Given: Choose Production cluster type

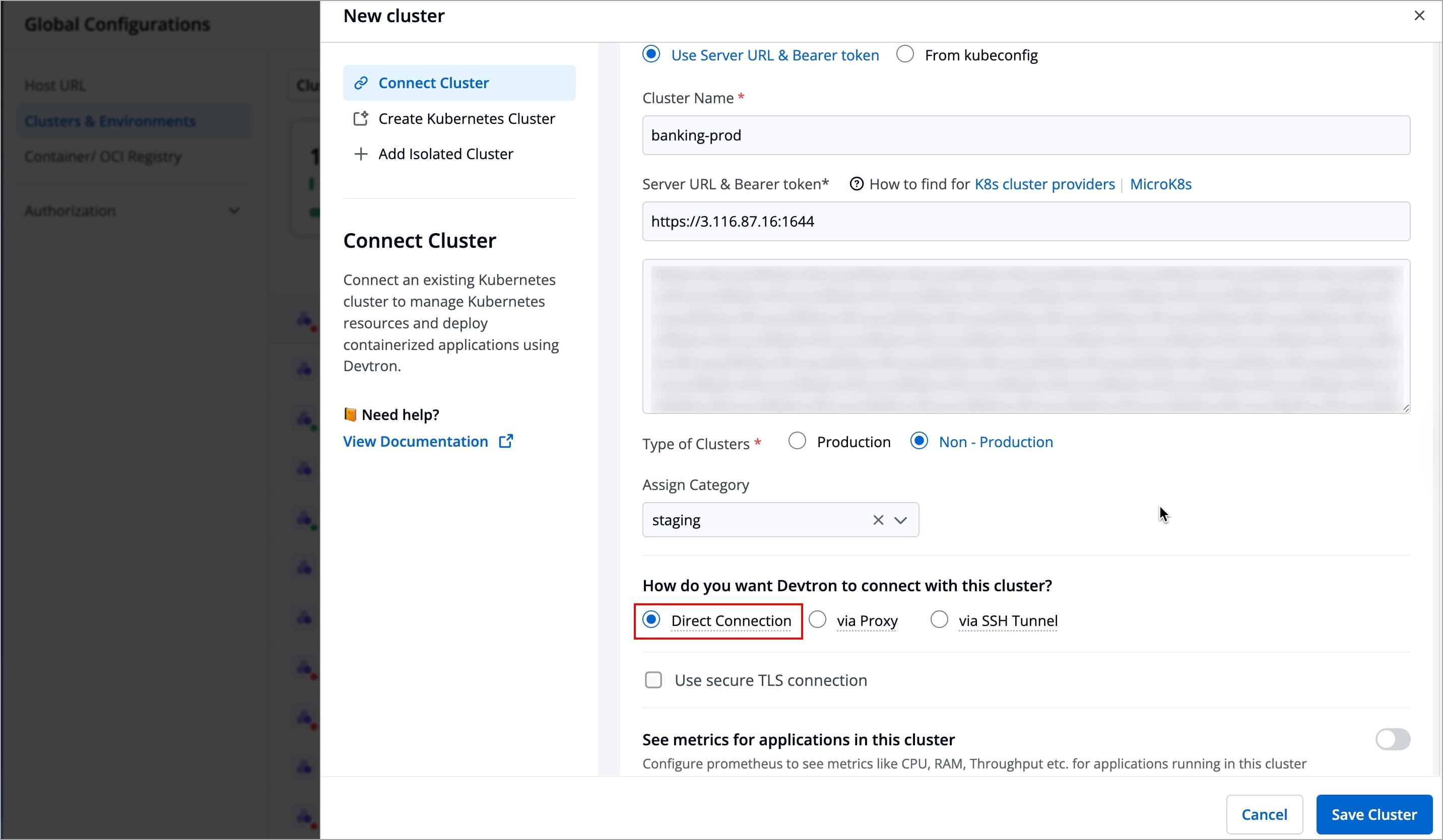Looking at the screenshot, I should [797, 441].
